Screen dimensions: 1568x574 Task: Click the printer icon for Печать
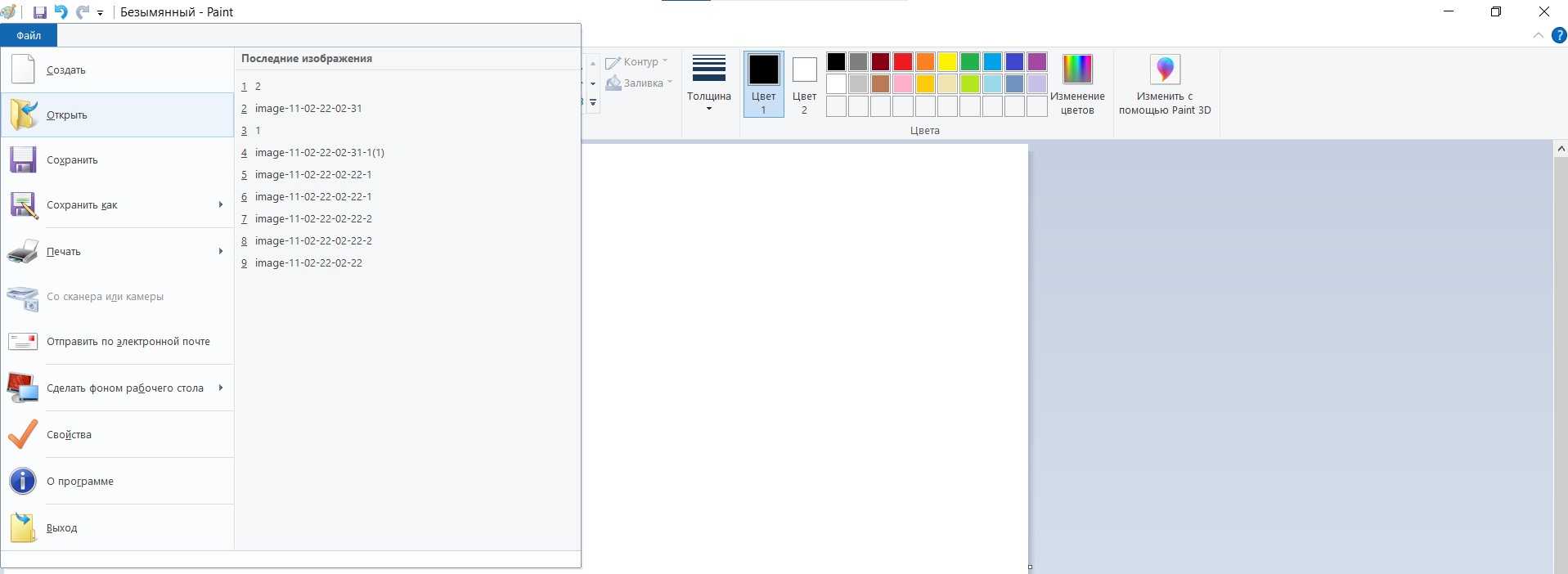23,252
